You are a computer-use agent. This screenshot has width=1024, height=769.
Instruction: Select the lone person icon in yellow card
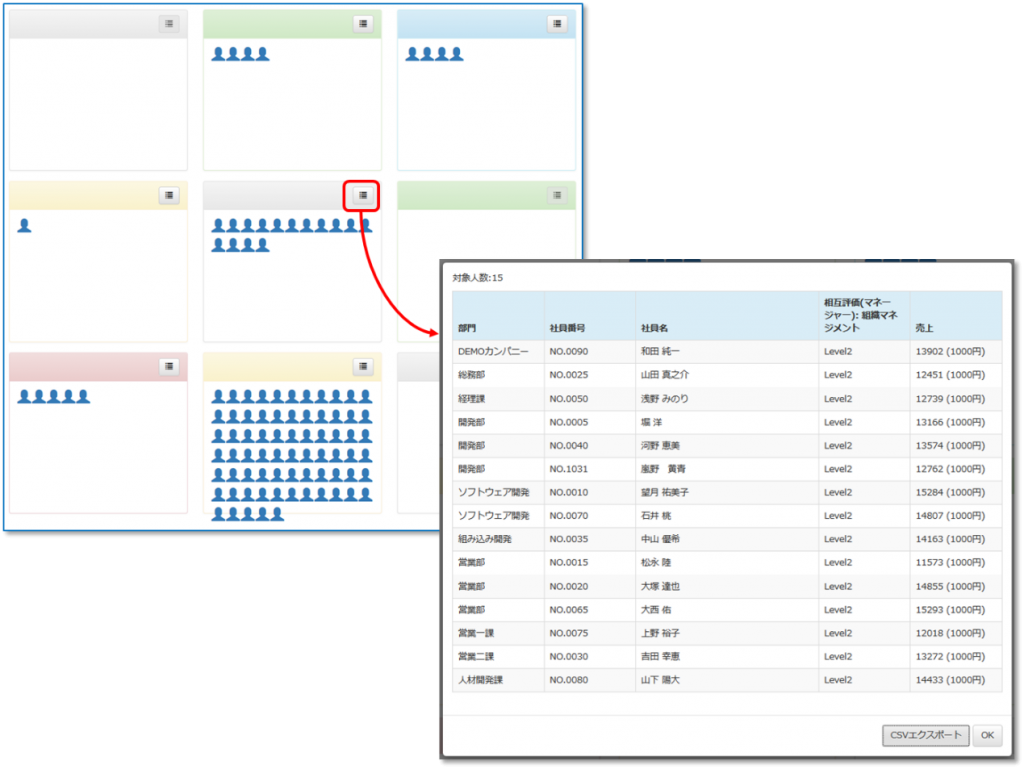(x=24, y=226)
